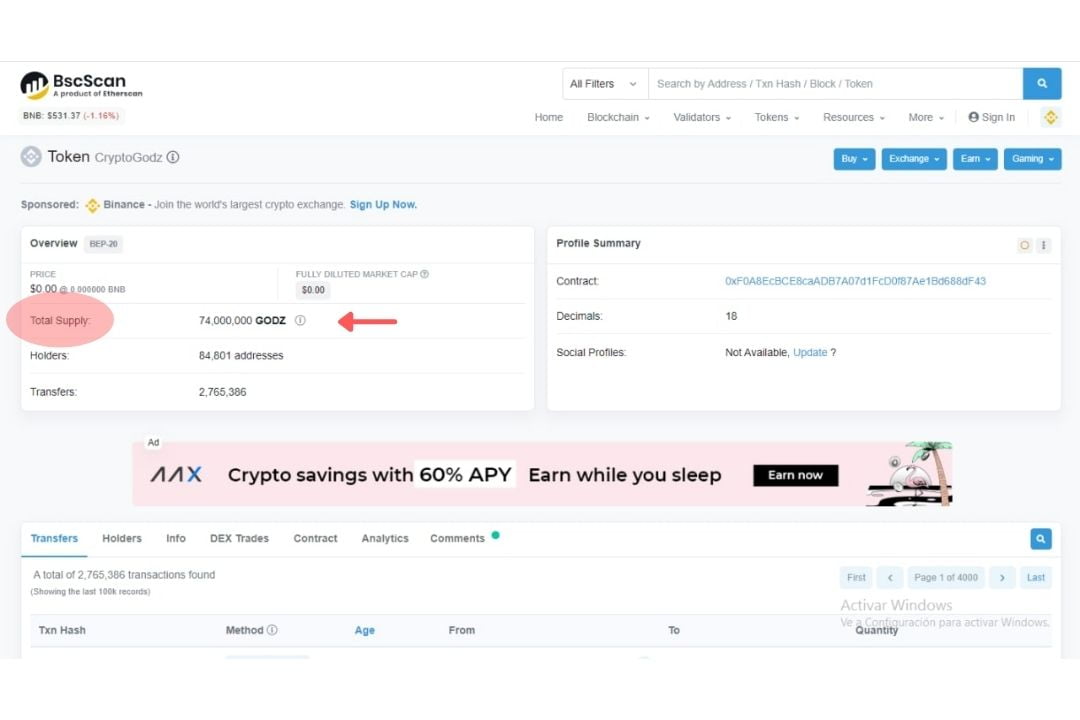Click the token placeholder icon beside Token
This screenshot has height=720, width=1080.
31,156
